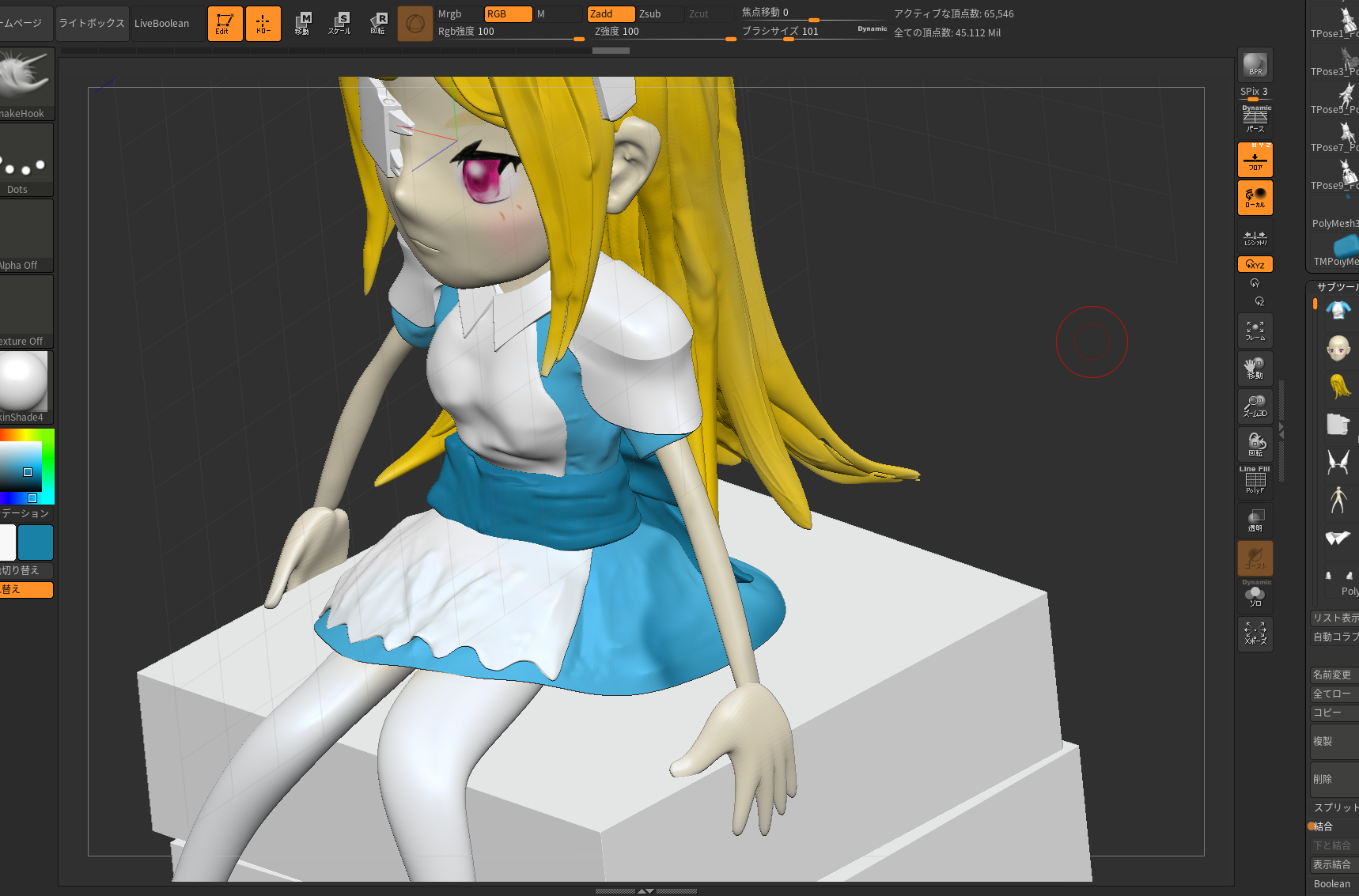Collapse the サブツール panel header

(x=1336, y=287)
